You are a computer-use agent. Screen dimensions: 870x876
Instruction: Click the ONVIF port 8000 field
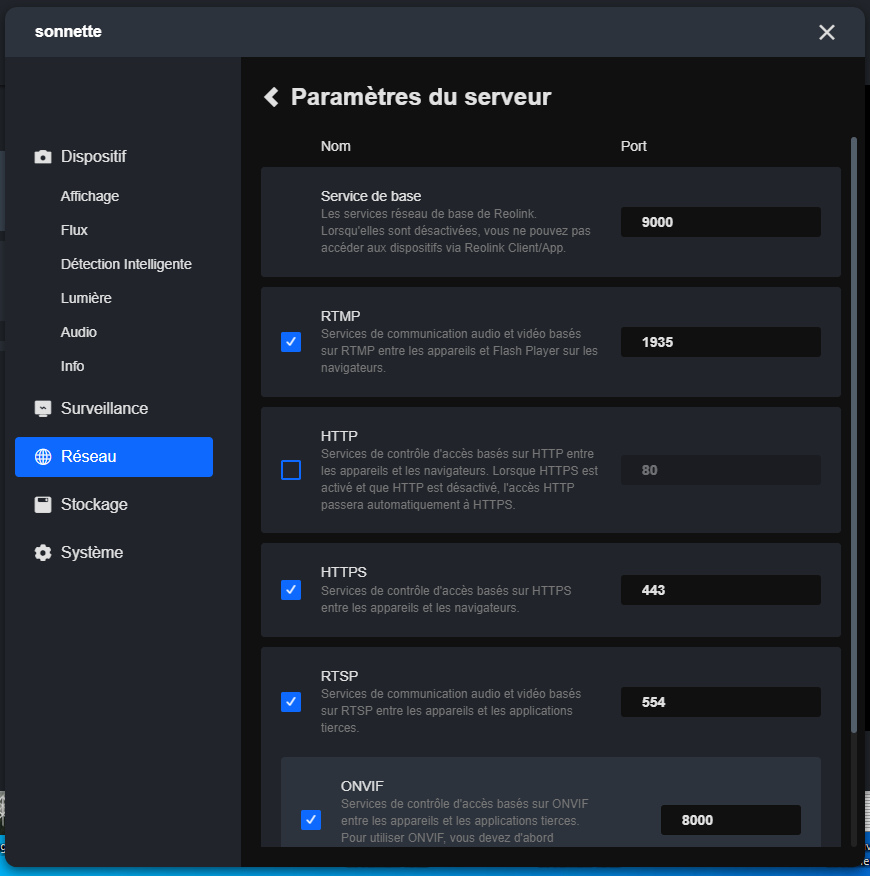coord(730,820)
